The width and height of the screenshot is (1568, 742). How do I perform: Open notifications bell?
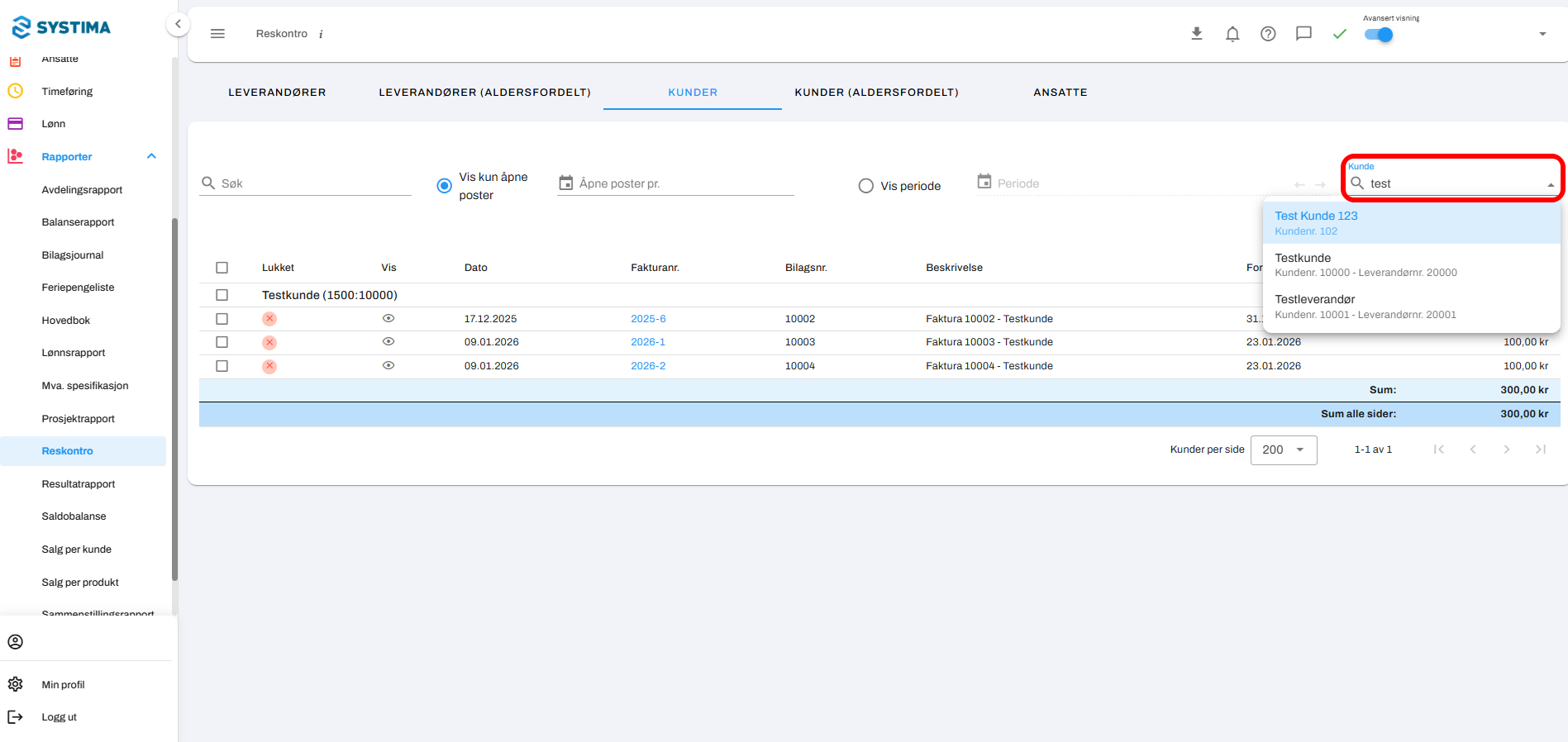point(1232,34)
